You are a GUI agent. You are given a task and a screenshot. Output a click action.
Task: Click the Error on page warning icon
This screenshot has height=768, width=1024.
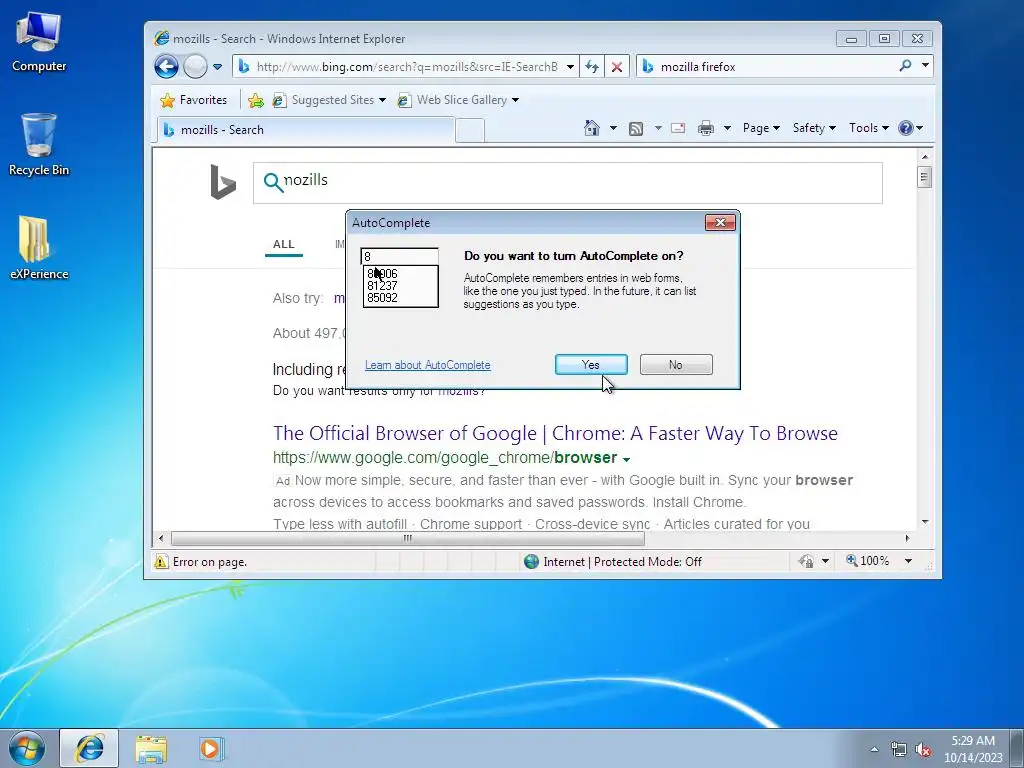(161, 561)
